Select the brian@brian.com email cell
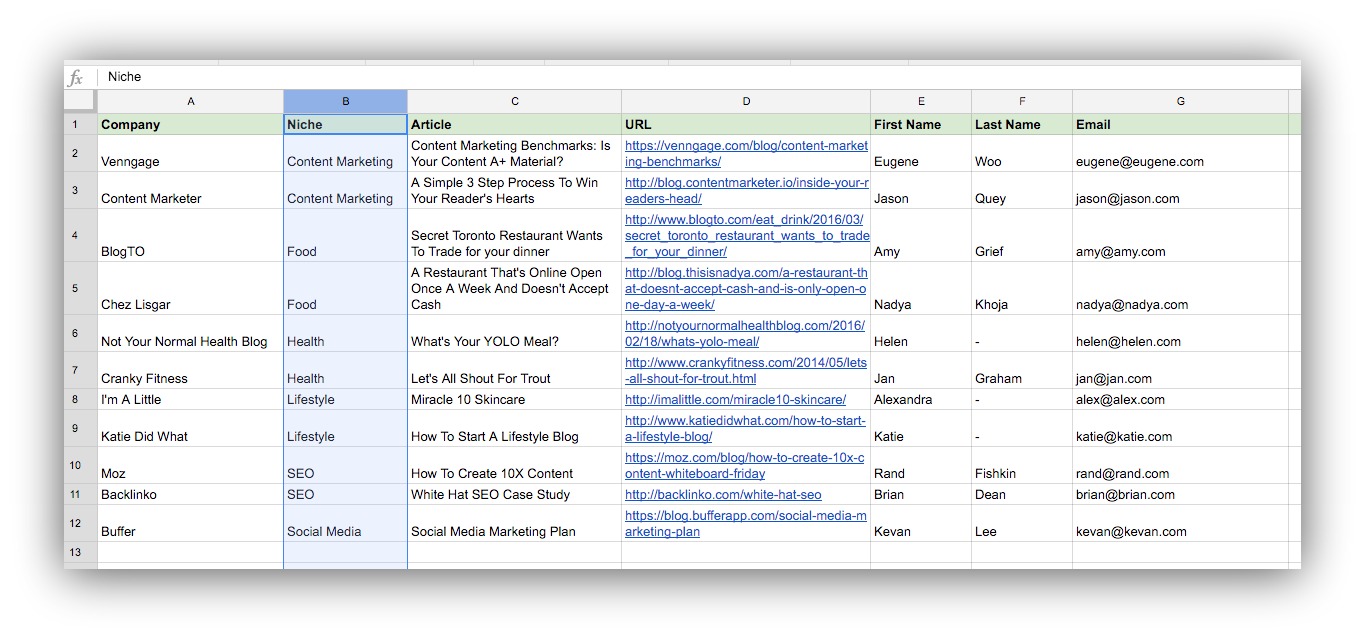 [1181, 495]
